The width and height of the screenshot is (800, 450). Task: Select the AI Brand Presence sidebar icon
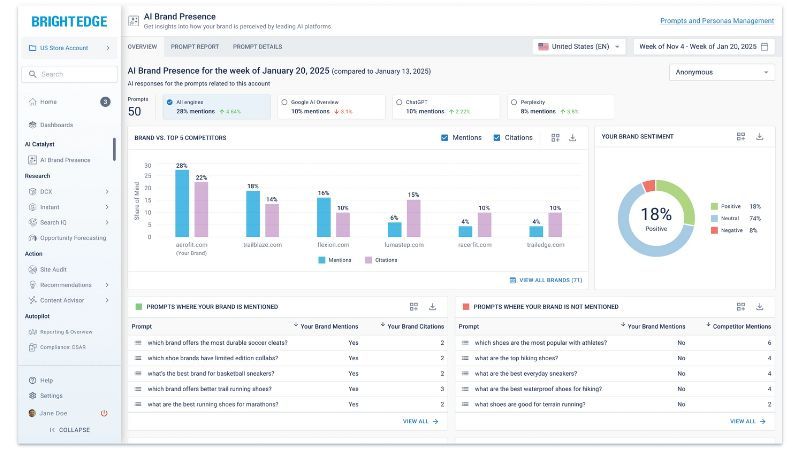pos(33,160)
